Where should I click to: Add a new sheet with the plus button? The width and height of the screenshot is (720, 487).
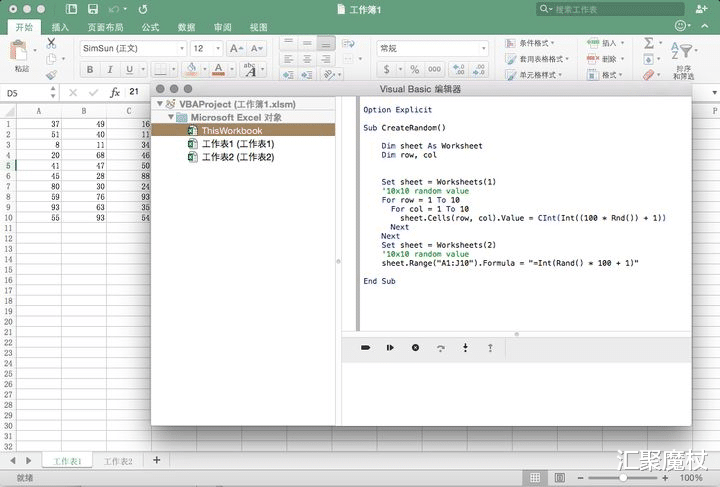157,460
